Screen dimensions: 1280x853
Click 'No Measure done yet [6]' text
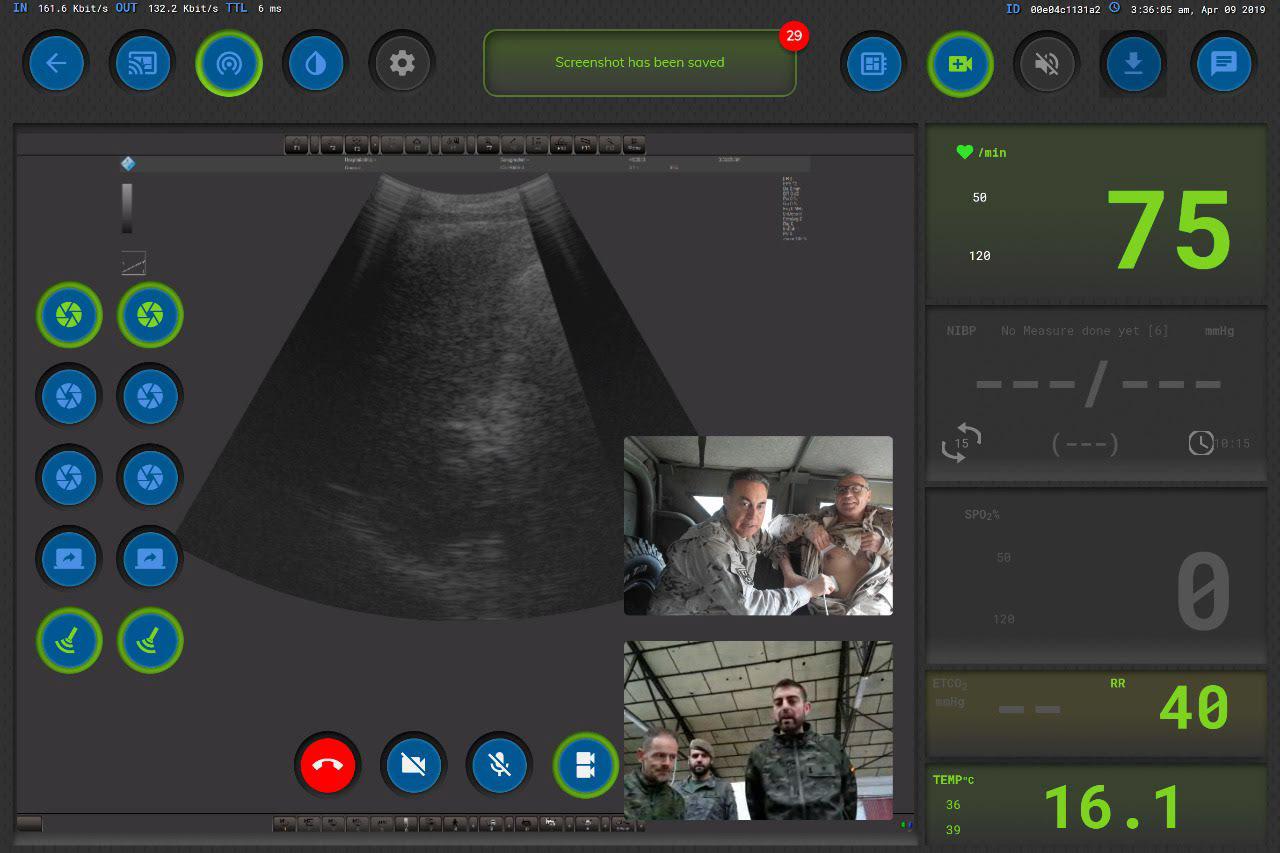tap(1084, 330)
